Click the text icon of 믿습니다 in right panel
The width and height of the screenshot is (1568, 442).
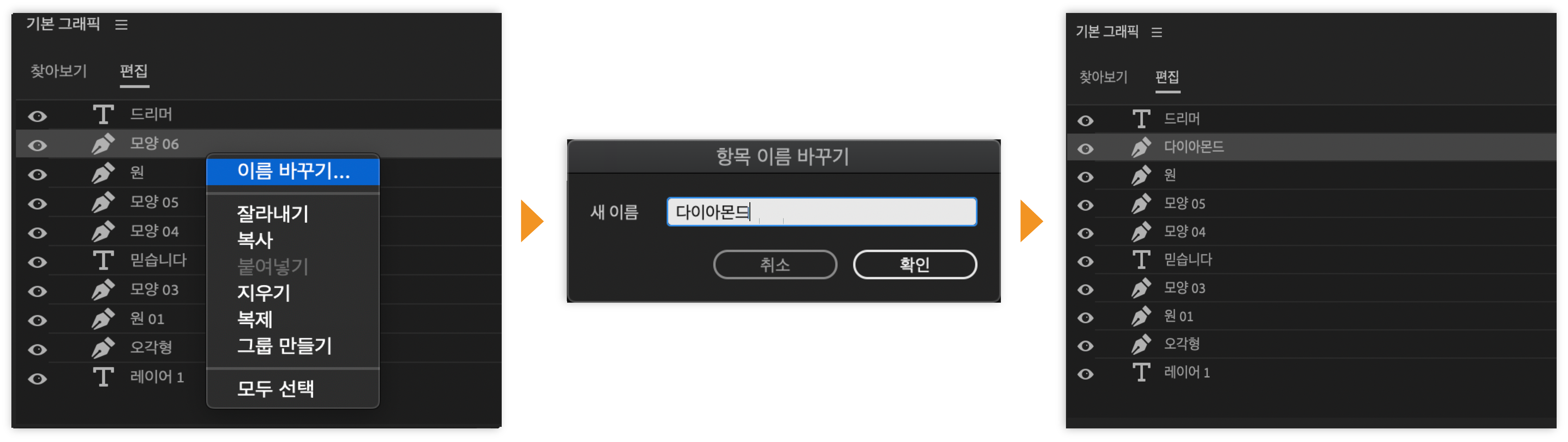tap(1141, 260)
